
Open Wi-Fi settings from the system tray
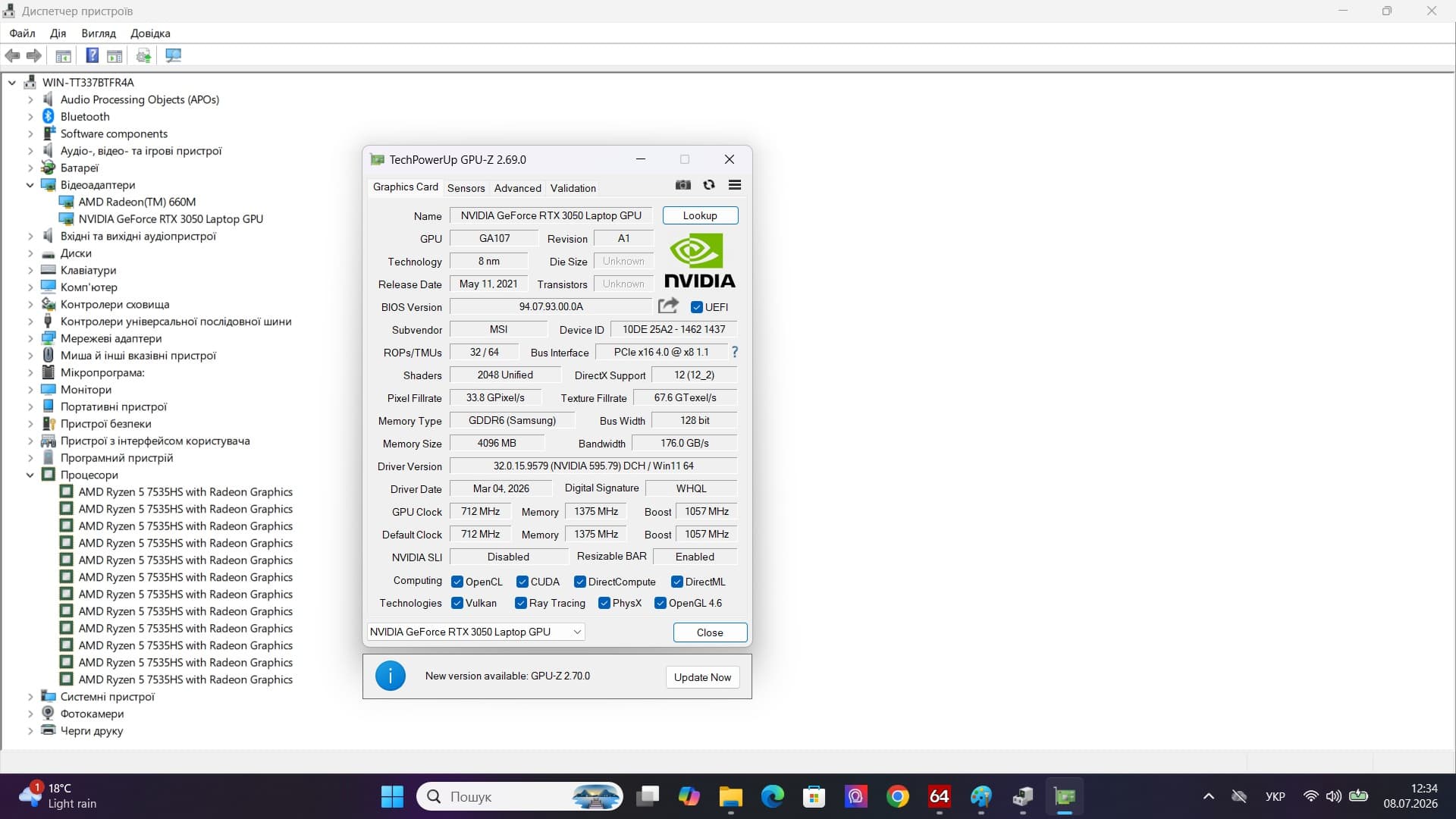[x=1310, y=796]
